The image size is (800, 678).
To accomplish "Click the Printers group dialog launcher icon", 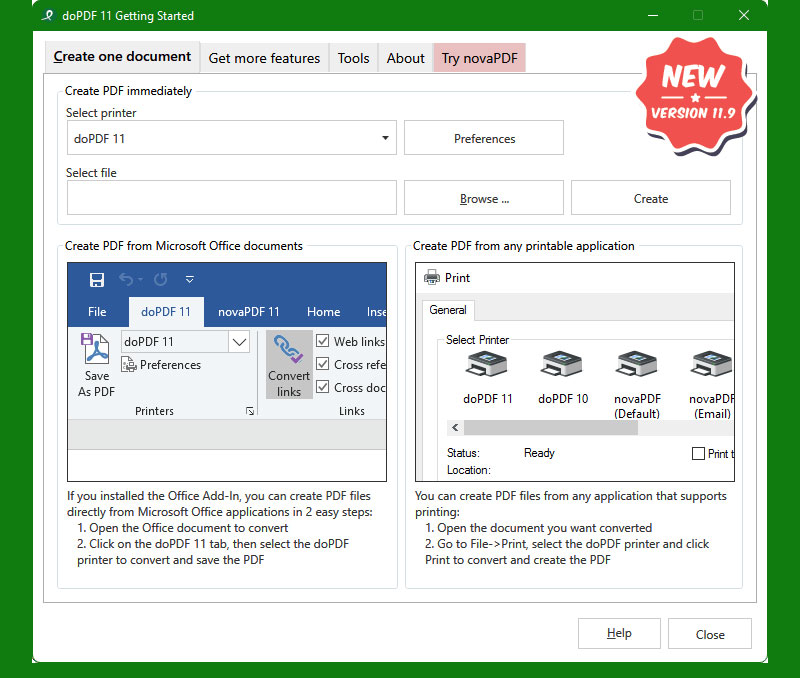I will click(249, 411).
